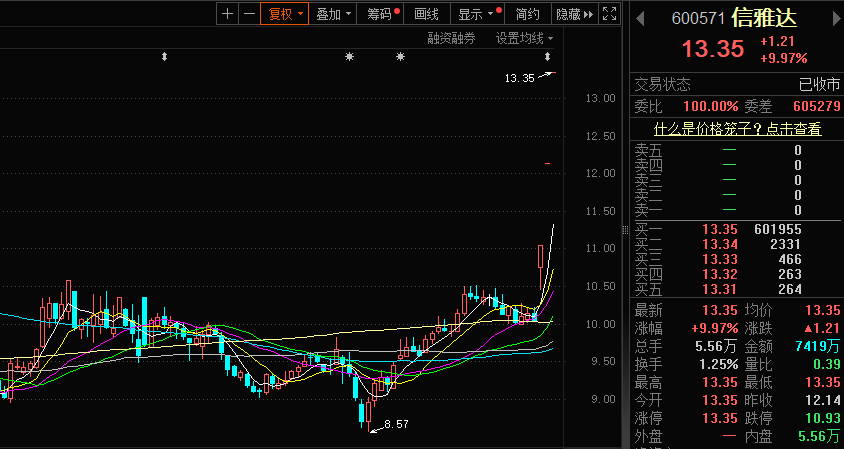The image size is (844, 449).
Task: Click the rightmost dividend arrow marker on chart
Action: (547, 57)
